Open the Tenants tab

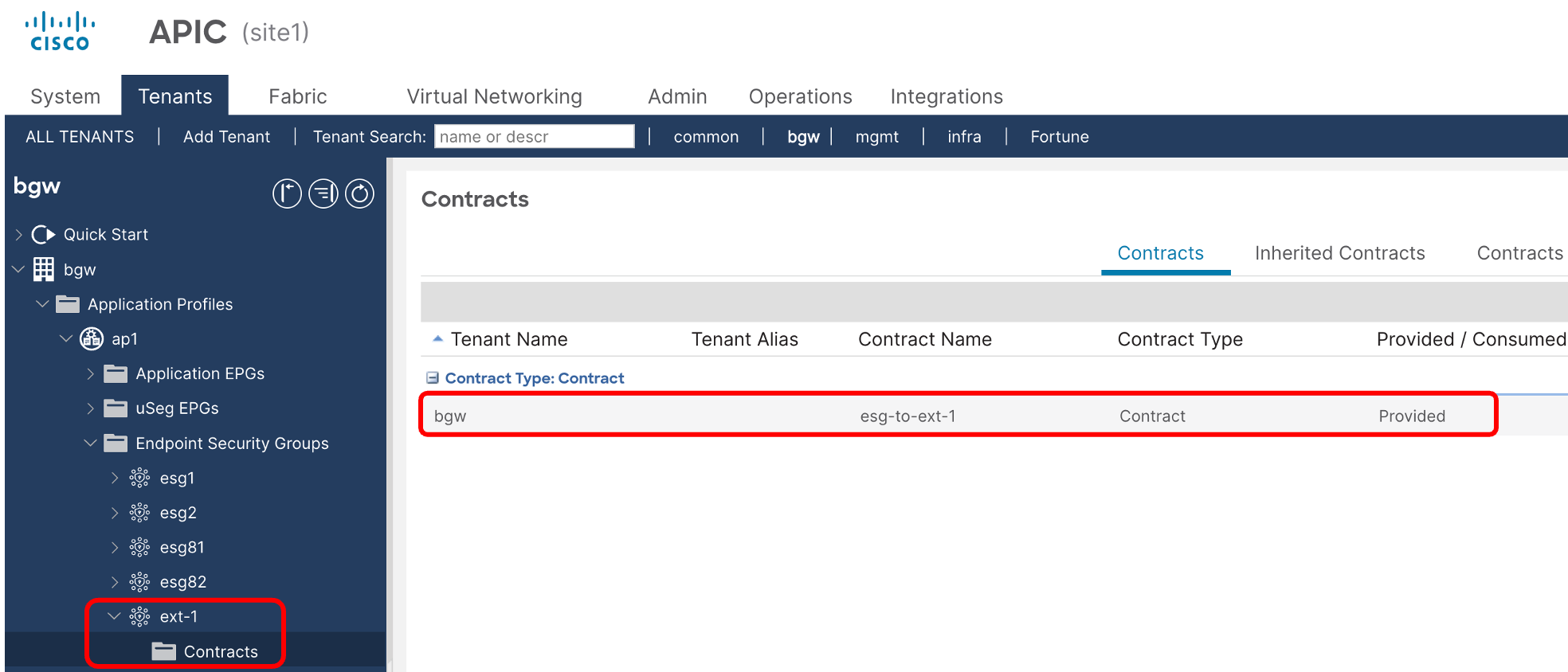coord(175,96)
